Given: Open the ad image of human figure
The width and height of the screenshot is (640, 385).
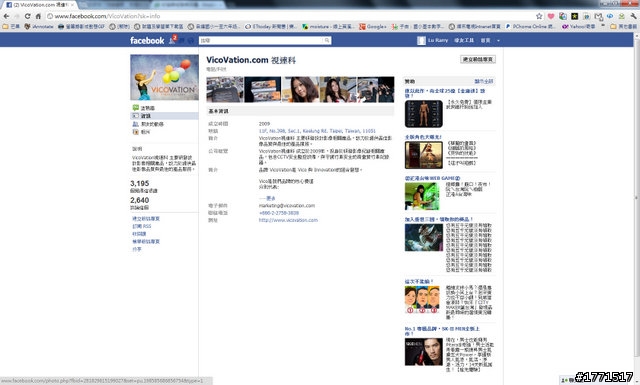Looking at the screenshot, I should pos(424,113).
